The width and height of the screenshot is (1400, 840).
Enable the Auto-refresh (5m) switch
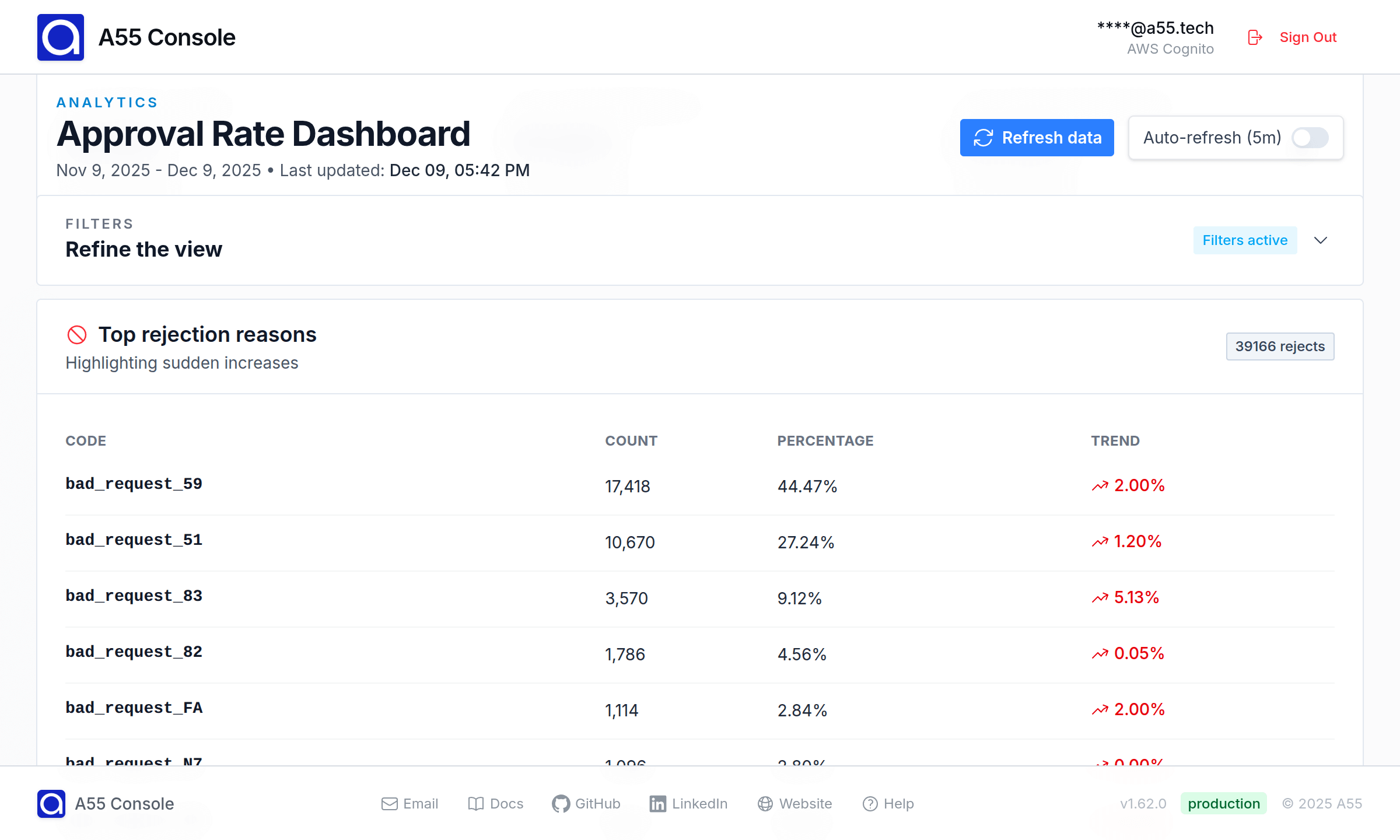tap(1310, 138)
